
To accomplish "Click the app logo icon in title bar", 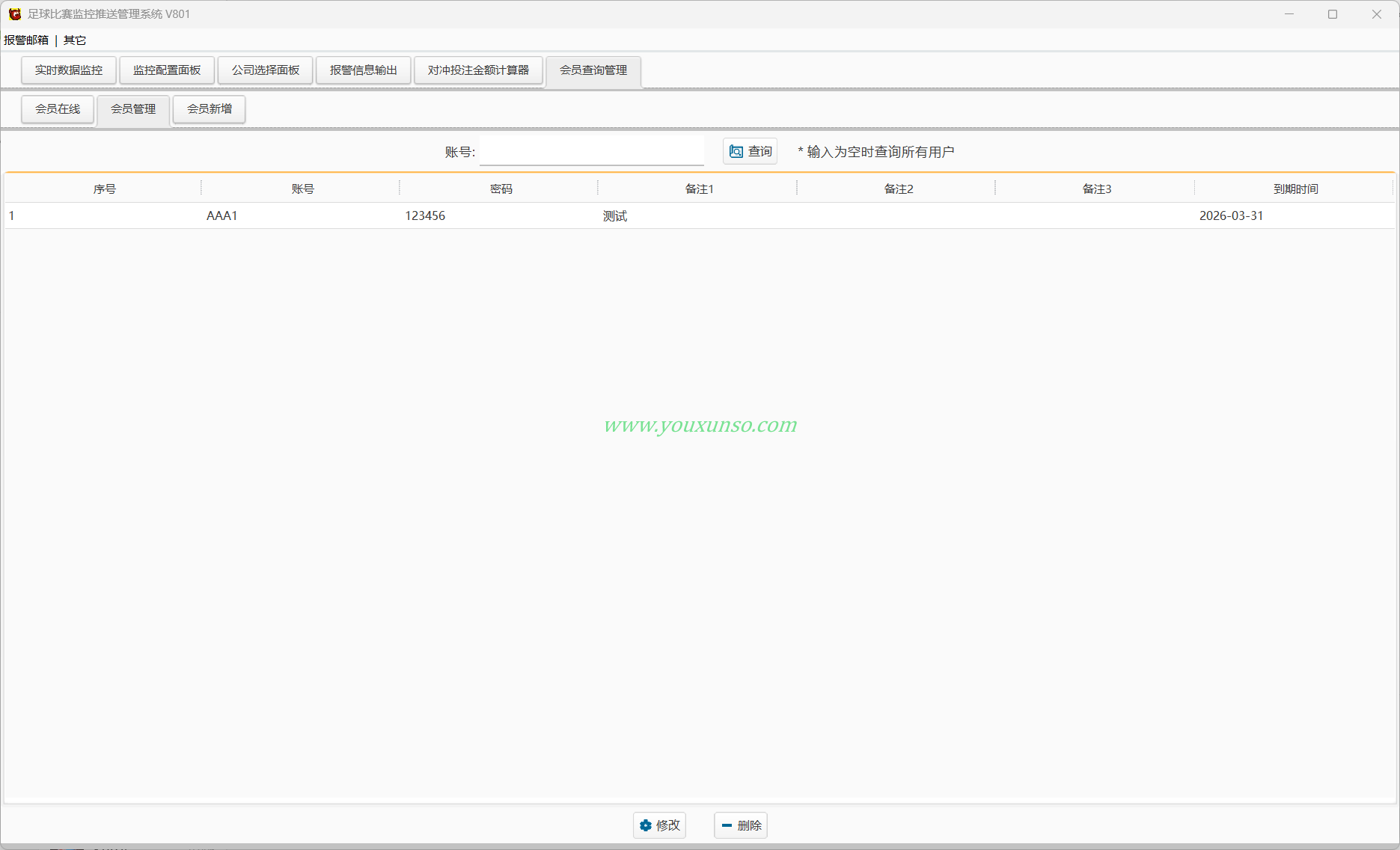I will tap(14, 14).
